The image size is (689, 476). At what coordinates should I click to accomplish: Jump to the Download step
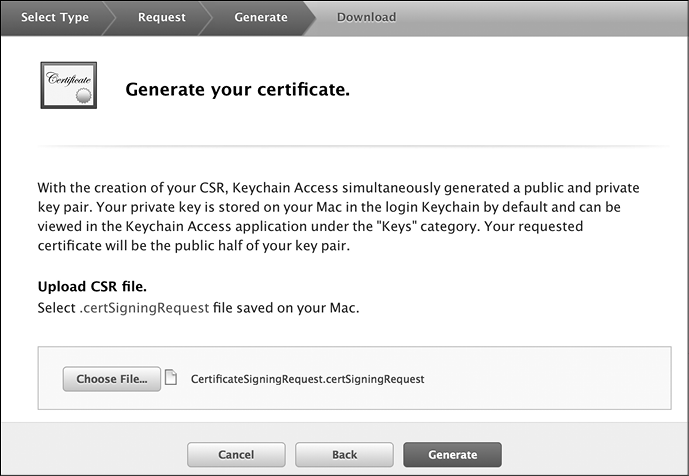click(x=366, y=17)
